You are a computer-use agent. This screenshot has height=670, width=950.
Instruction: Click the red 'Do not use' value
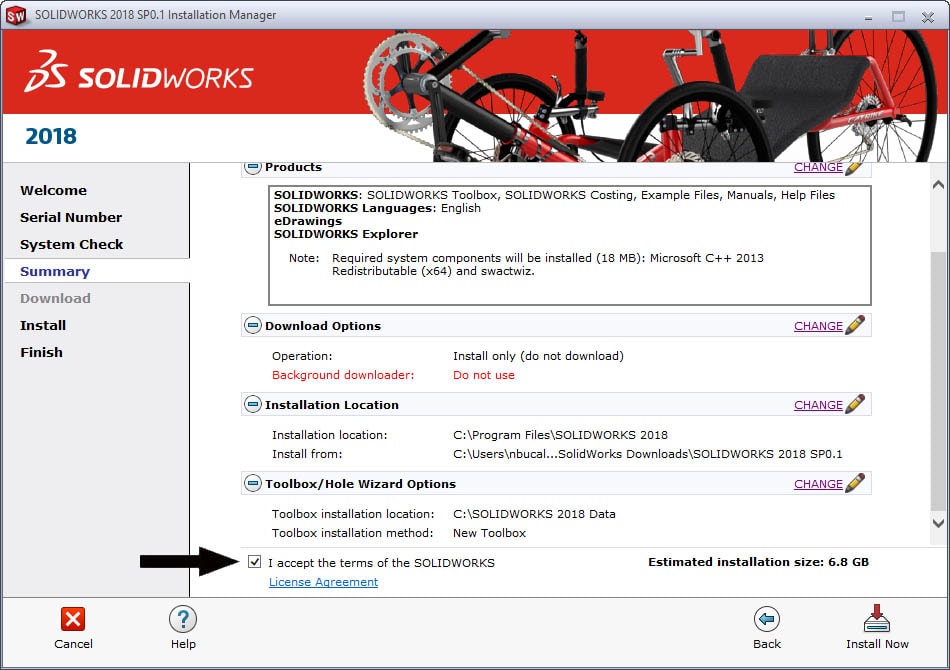pyautogui.click(x=483, y=375)
